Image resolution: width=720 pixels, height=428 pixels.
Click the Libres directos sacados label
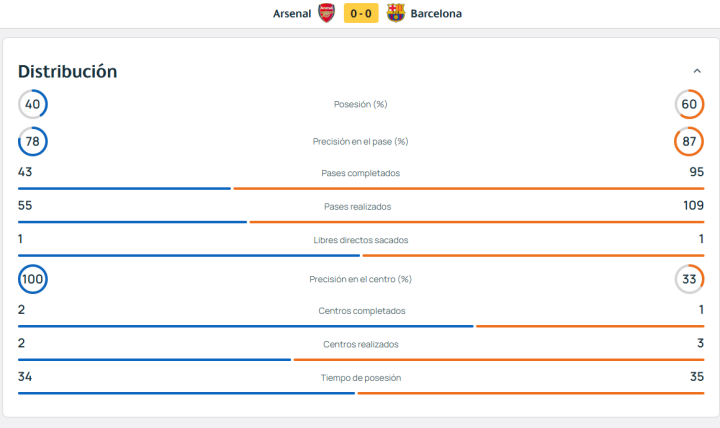(360, 240)
